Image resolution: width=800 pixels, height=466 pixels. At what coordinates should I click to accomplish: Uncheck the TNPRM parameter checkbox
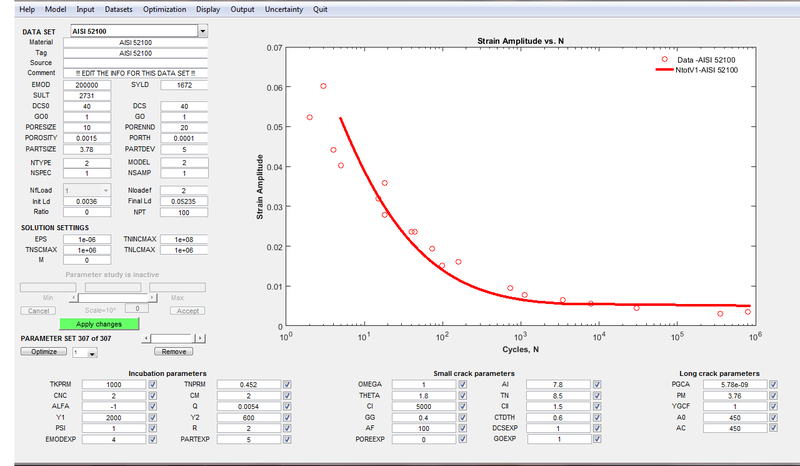coord(287,384)
